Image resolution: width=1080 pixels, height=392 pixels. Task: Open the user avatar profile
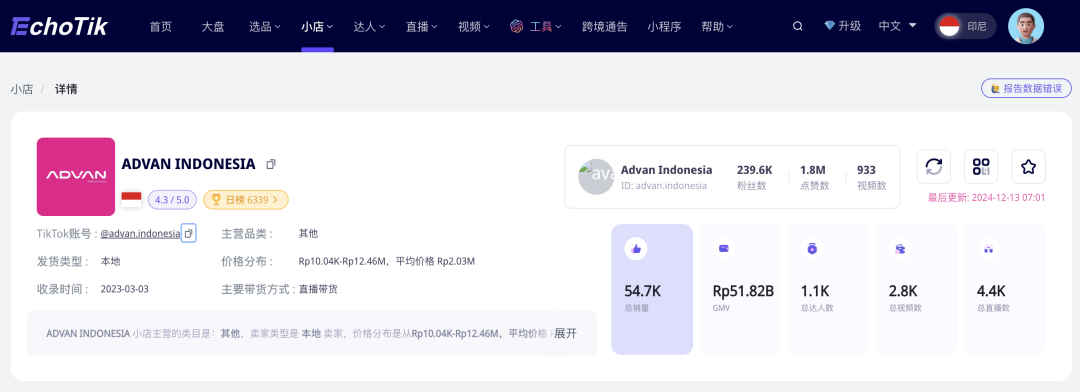(x=1026, y=26)
